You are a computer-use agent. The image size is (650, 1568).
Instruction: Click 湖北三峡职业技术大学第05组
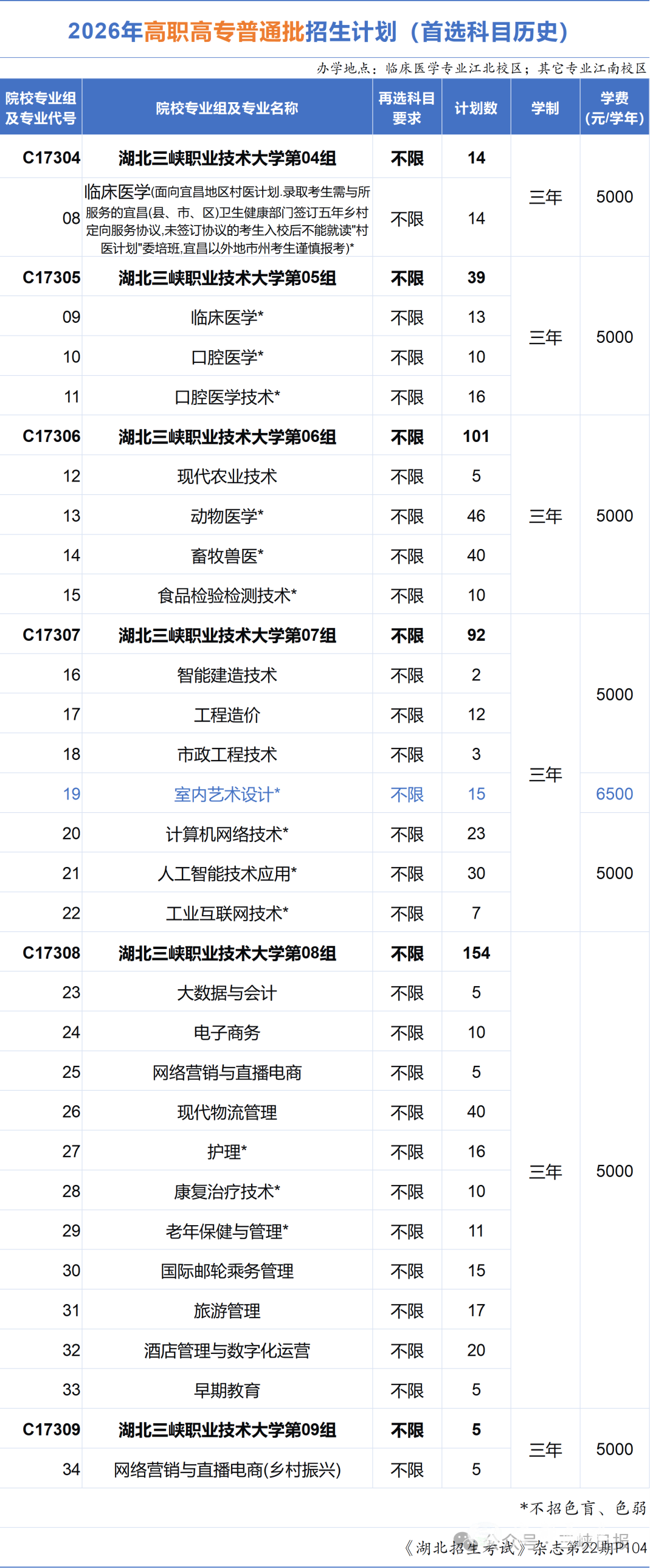tap(227, 278)
